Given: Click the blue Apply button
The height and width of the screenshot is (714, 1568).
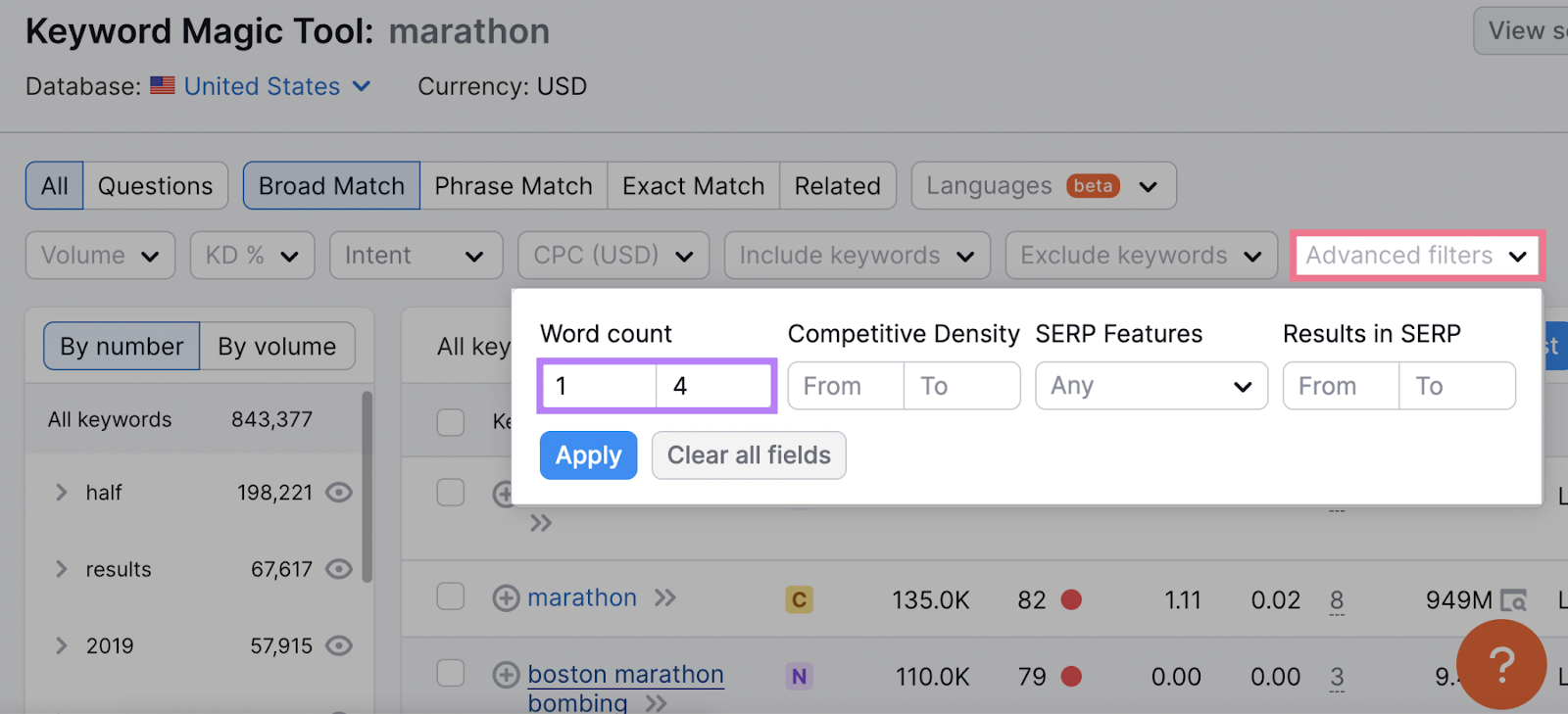Looking at the screenshot, I should pos(588,455).
